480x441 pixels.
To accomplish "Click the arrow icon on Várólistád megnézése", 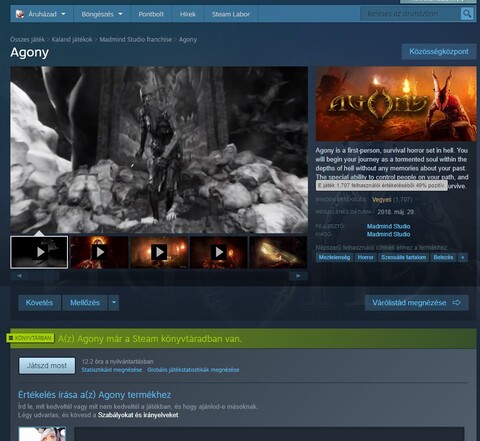I will click(457, 303).
